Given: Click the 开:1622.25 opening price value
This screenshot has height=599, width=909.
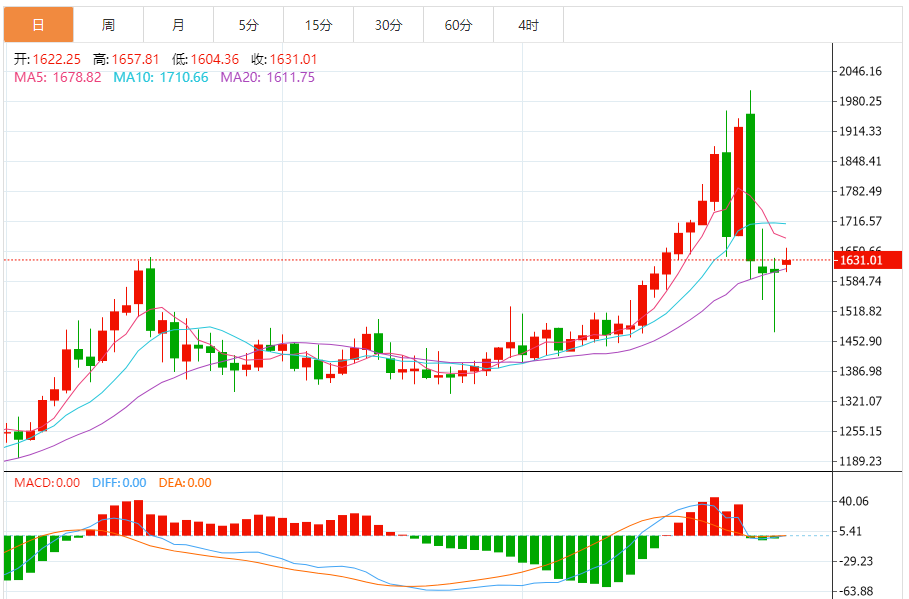Looking at the screenshot, I should tap(48, 60).
